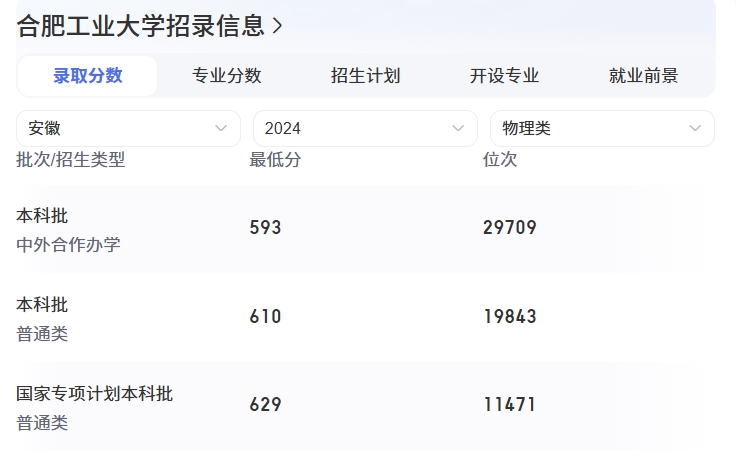Click chevron arrow in 2024 selector
Screen dimensions: 736x458
click(x=458, y=128)
